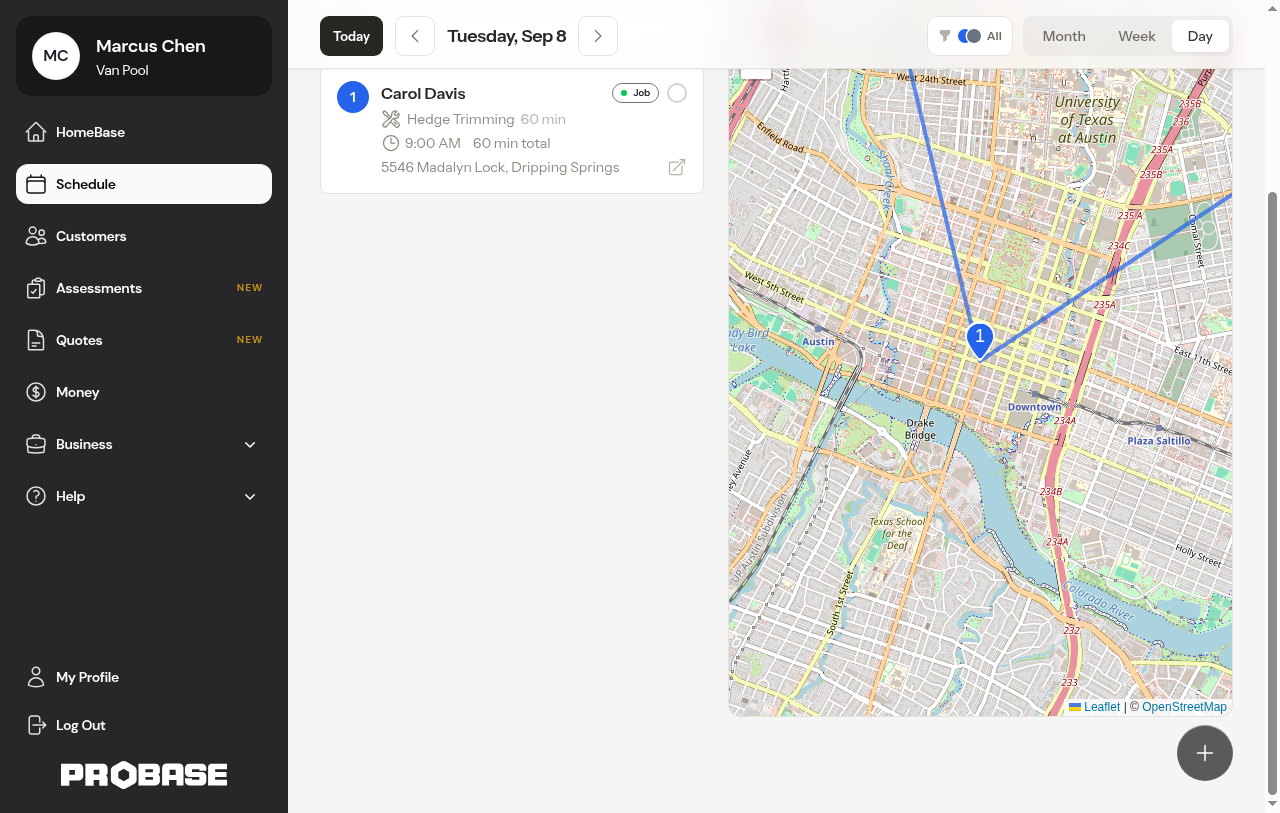The width and height of the screenshot is (1280, 813).
Task: Click the clock icon beside 9:00 AM
Action: point(391,143)
